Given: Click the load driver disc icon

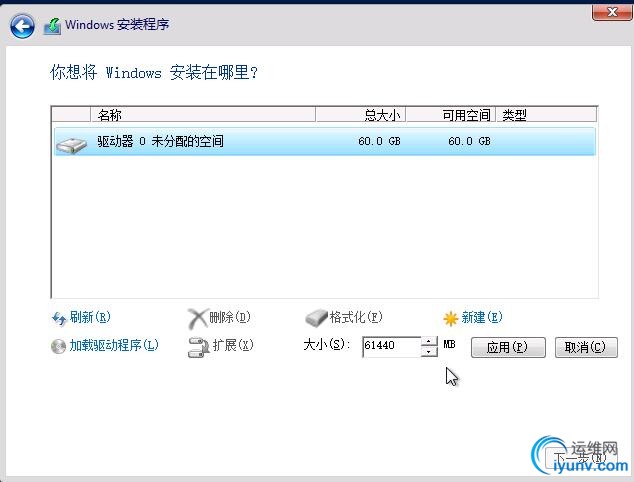Looking at the screenshot, I should click(x=58, y=347).
